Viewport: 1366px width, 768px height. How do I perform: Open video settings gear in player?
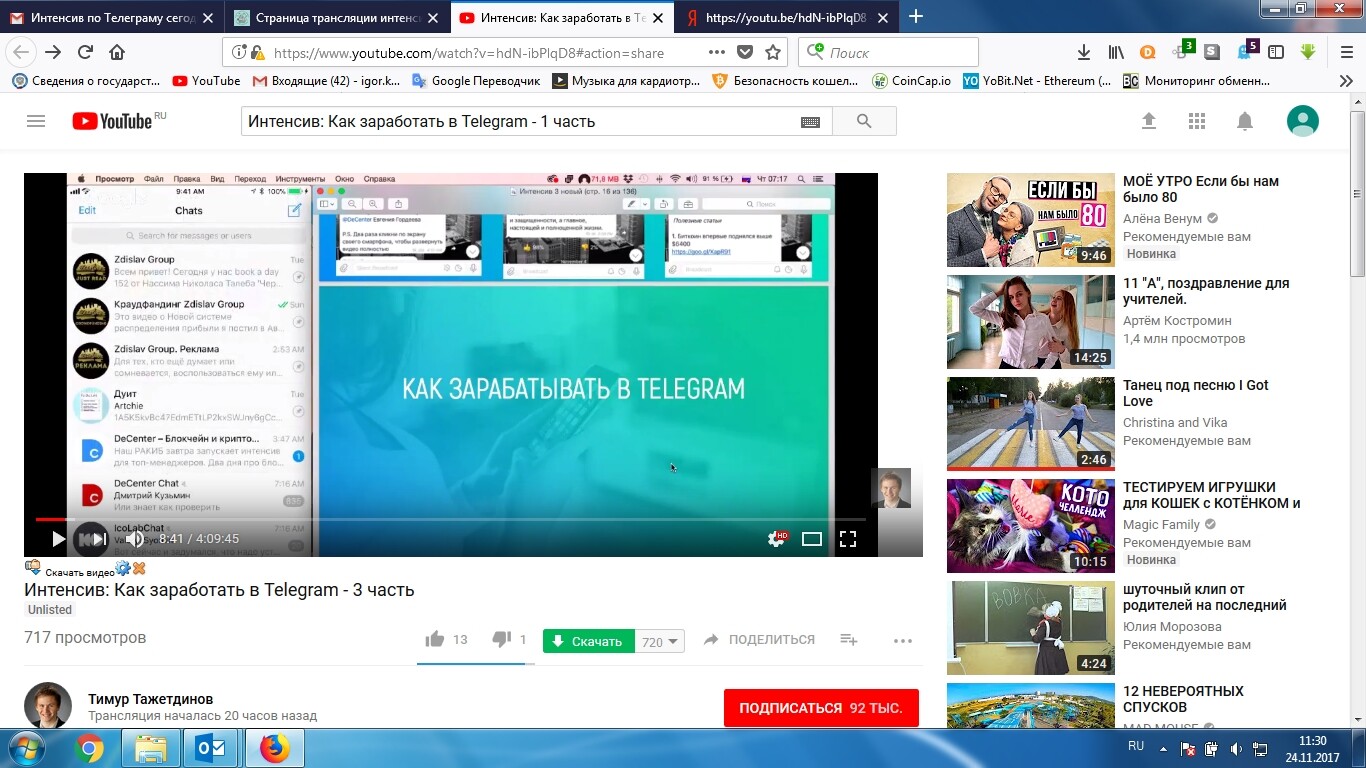[x=776, y=539]
